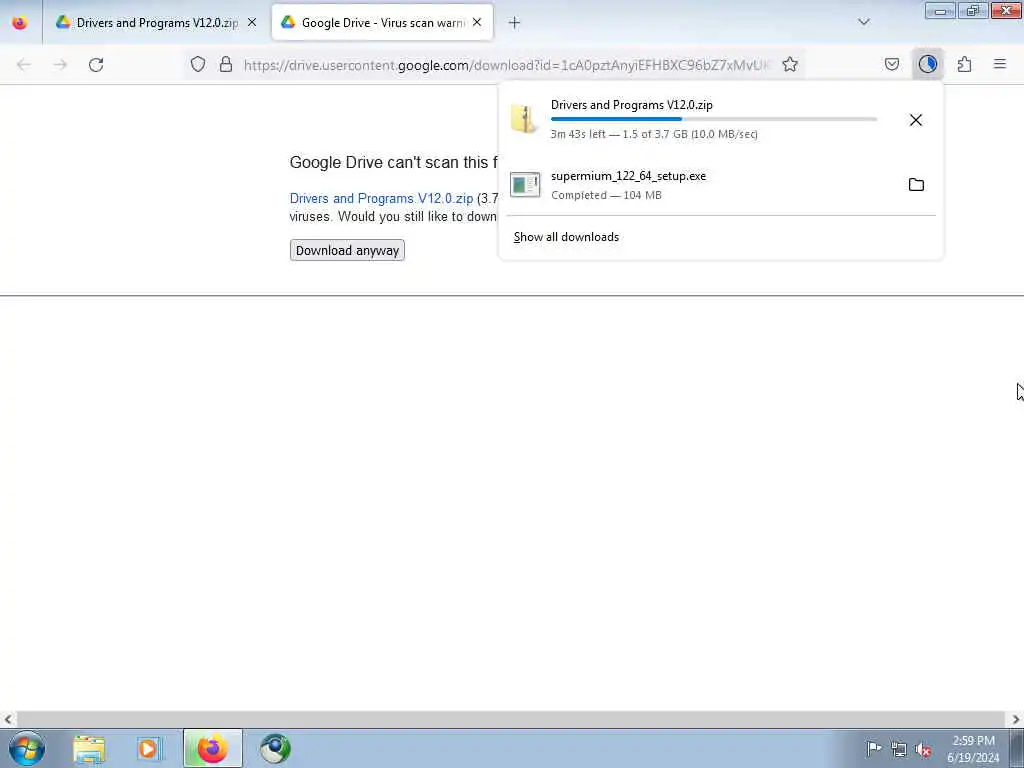
Task: Open network connection tray icon
Action: [899, 749]
